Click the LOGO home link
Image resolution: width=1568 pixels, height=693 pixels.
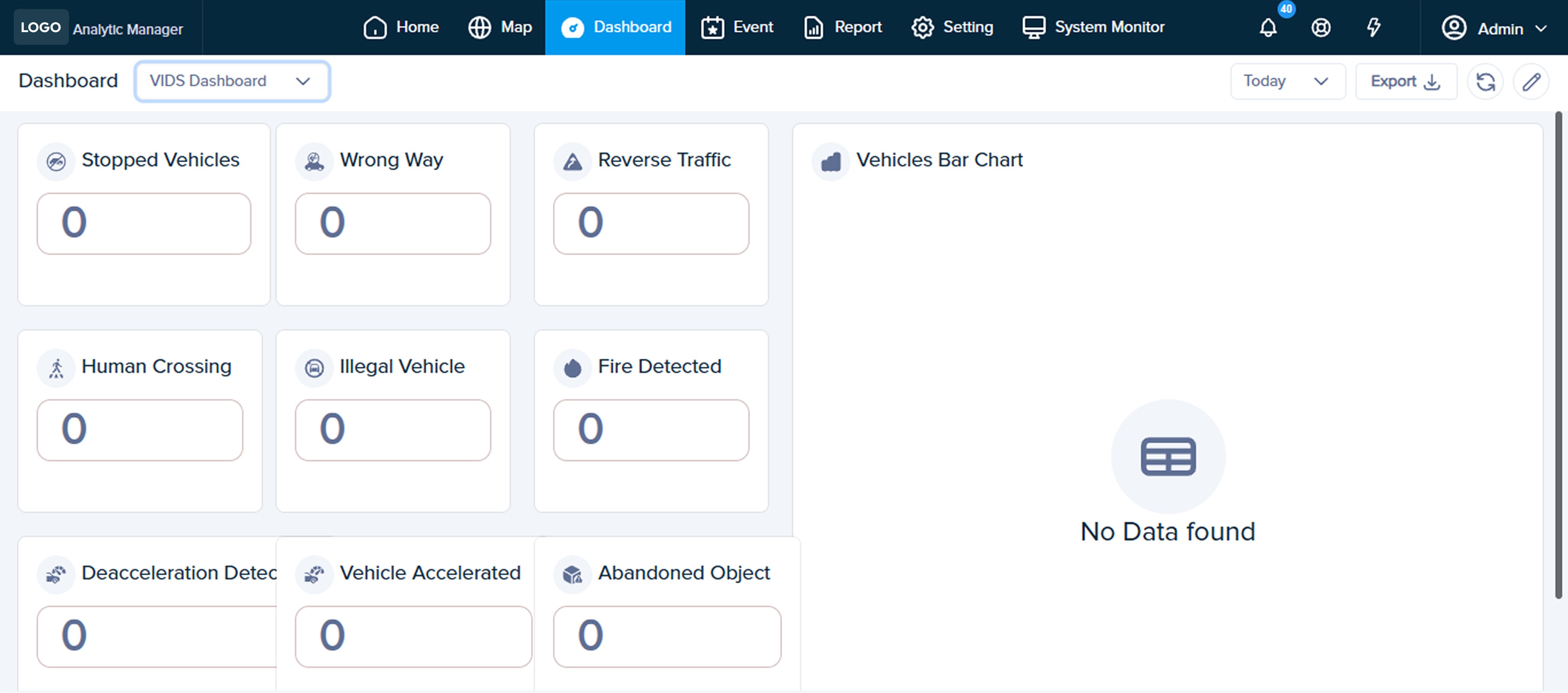41,28
